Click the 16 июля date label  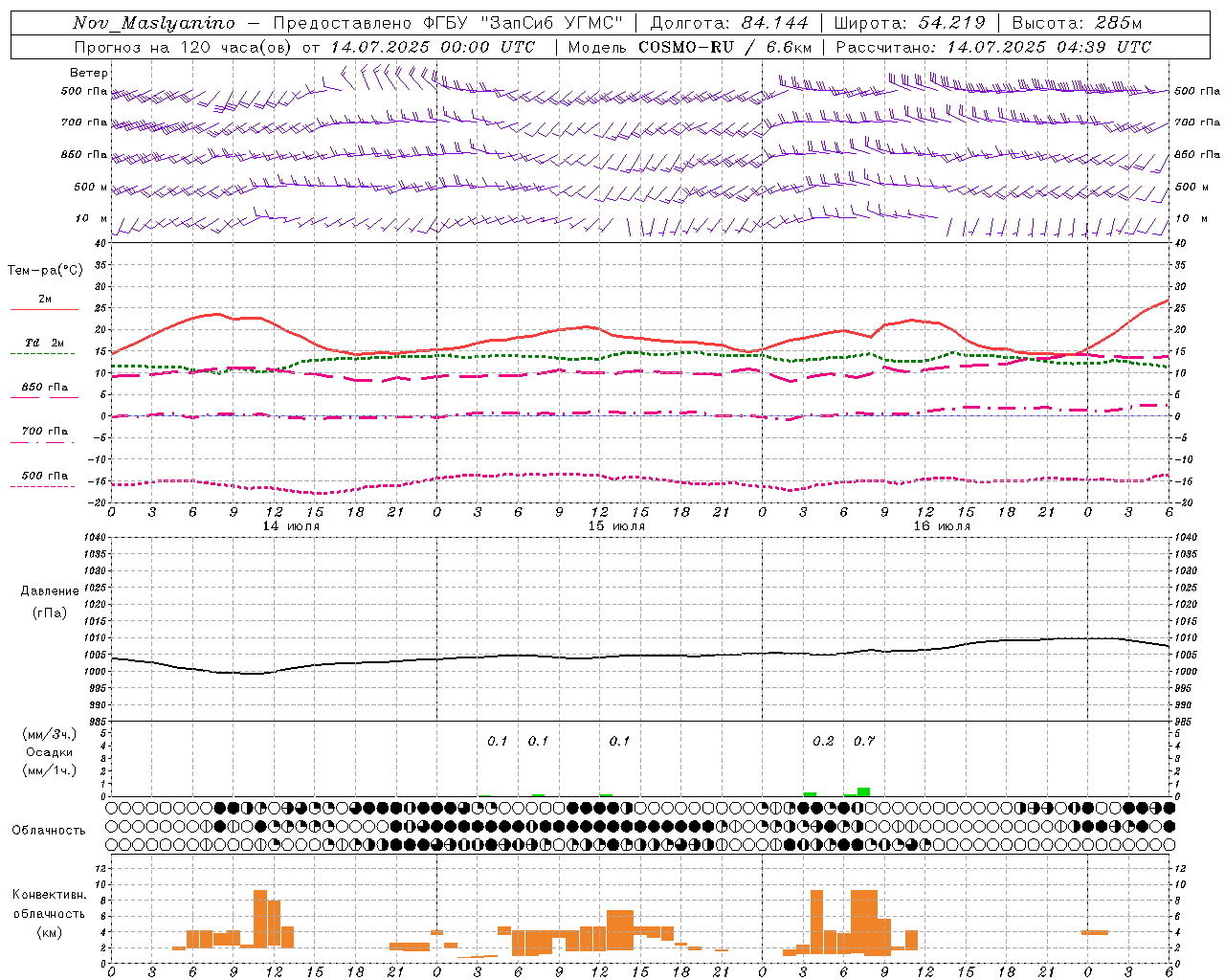click(x=942, y=526)
